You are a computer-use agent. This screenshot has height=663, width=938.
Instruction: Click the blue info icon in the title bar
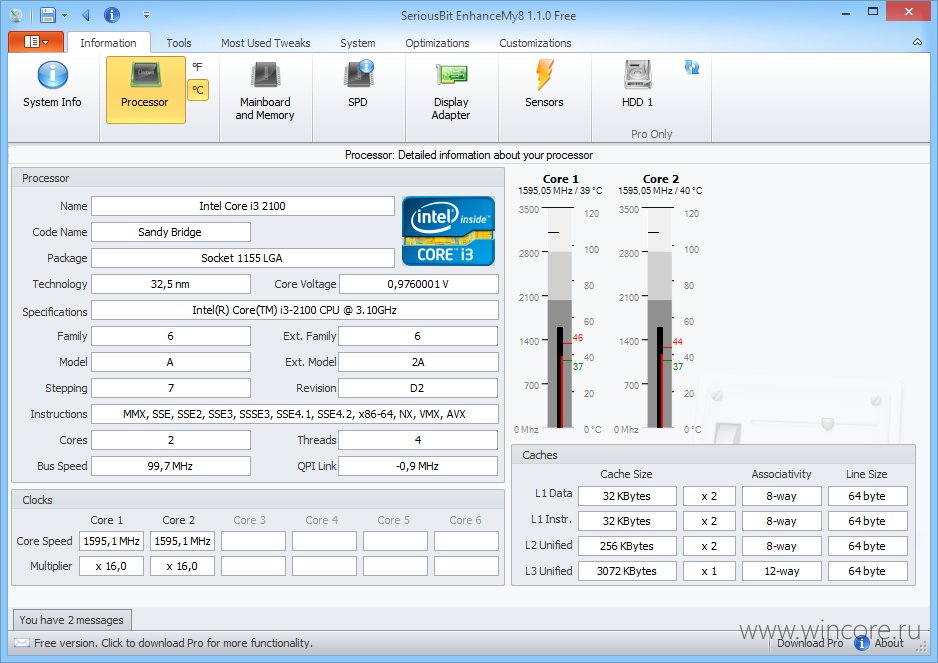(112, 15)
